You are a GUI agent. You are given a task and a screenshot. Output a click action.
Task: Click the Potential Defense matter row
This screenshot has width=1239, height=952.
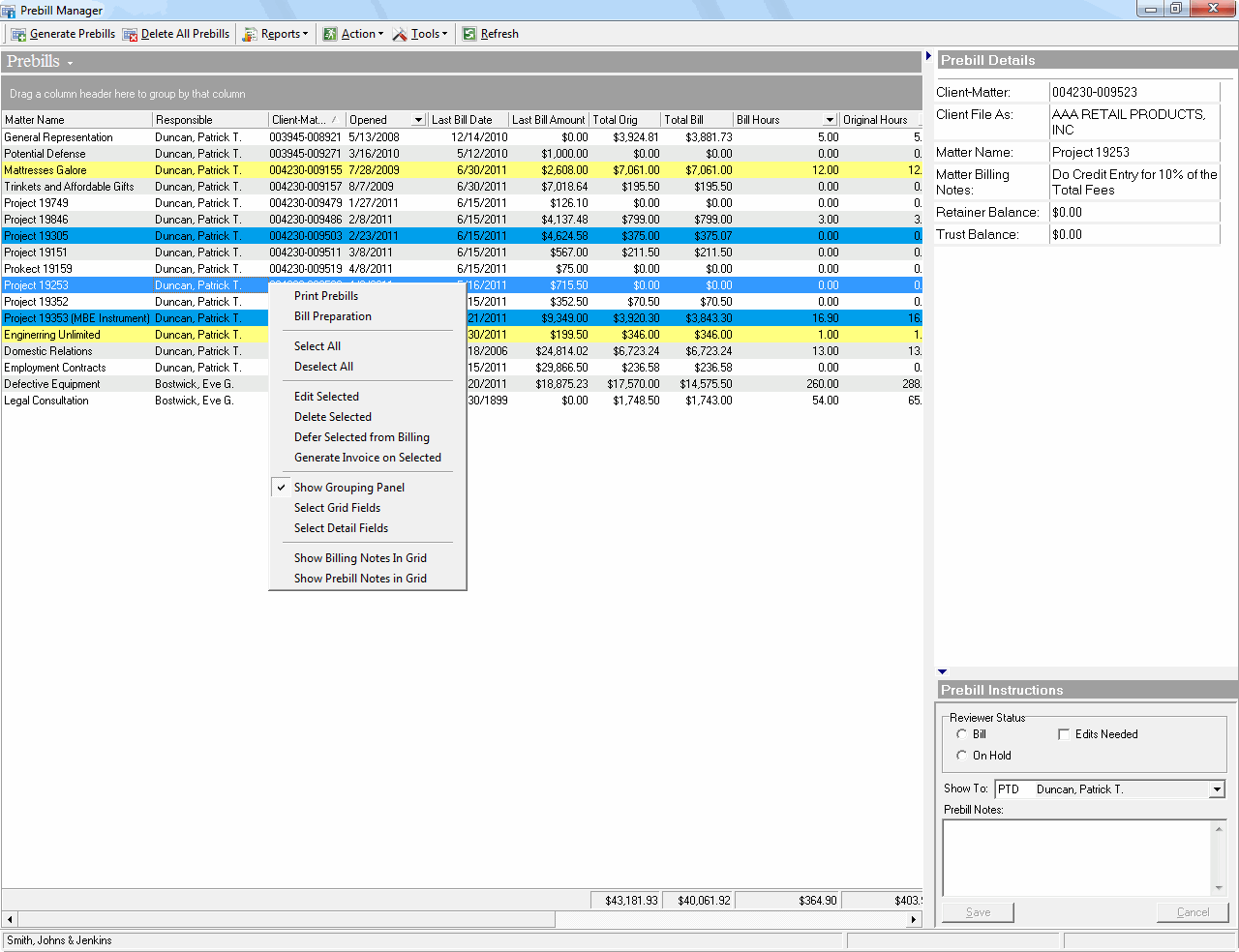pos(462,154)
